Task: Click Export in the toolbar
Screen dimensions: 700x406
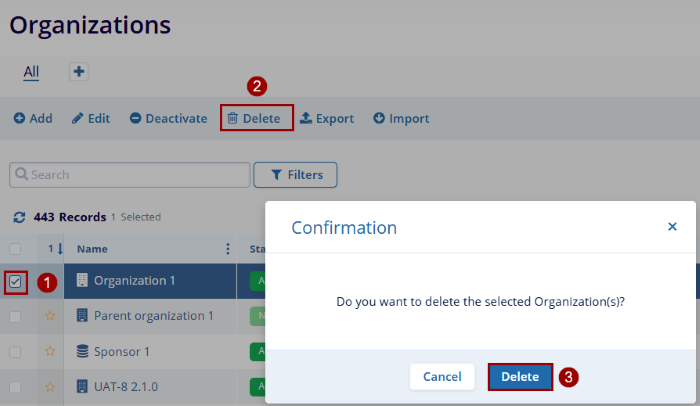Action: [327, 118]
